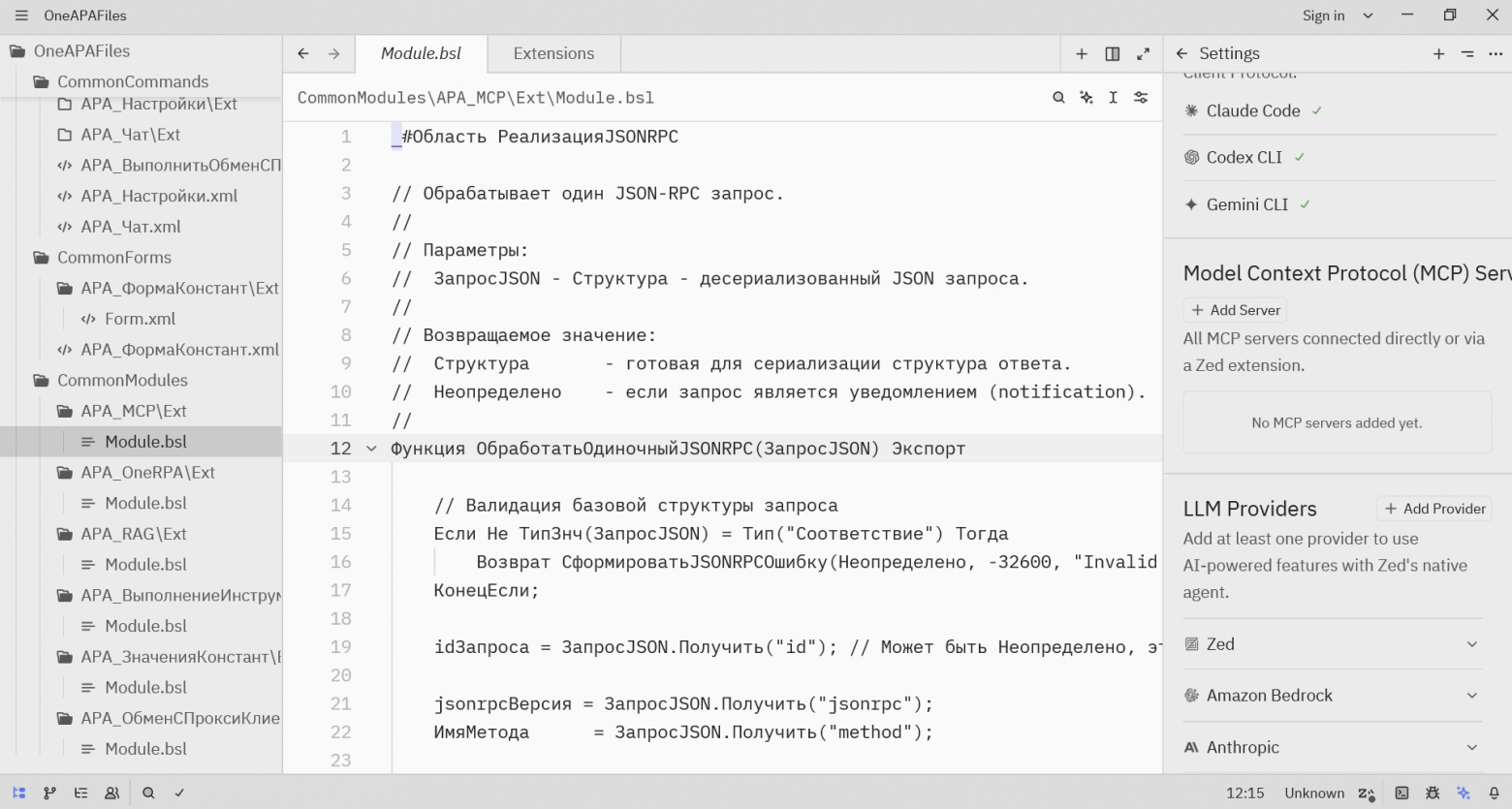Screen dimensions: 1512x809
Task: Open the Amazon Bedrock provider dropdown
Action: [x=1473, y=696]
